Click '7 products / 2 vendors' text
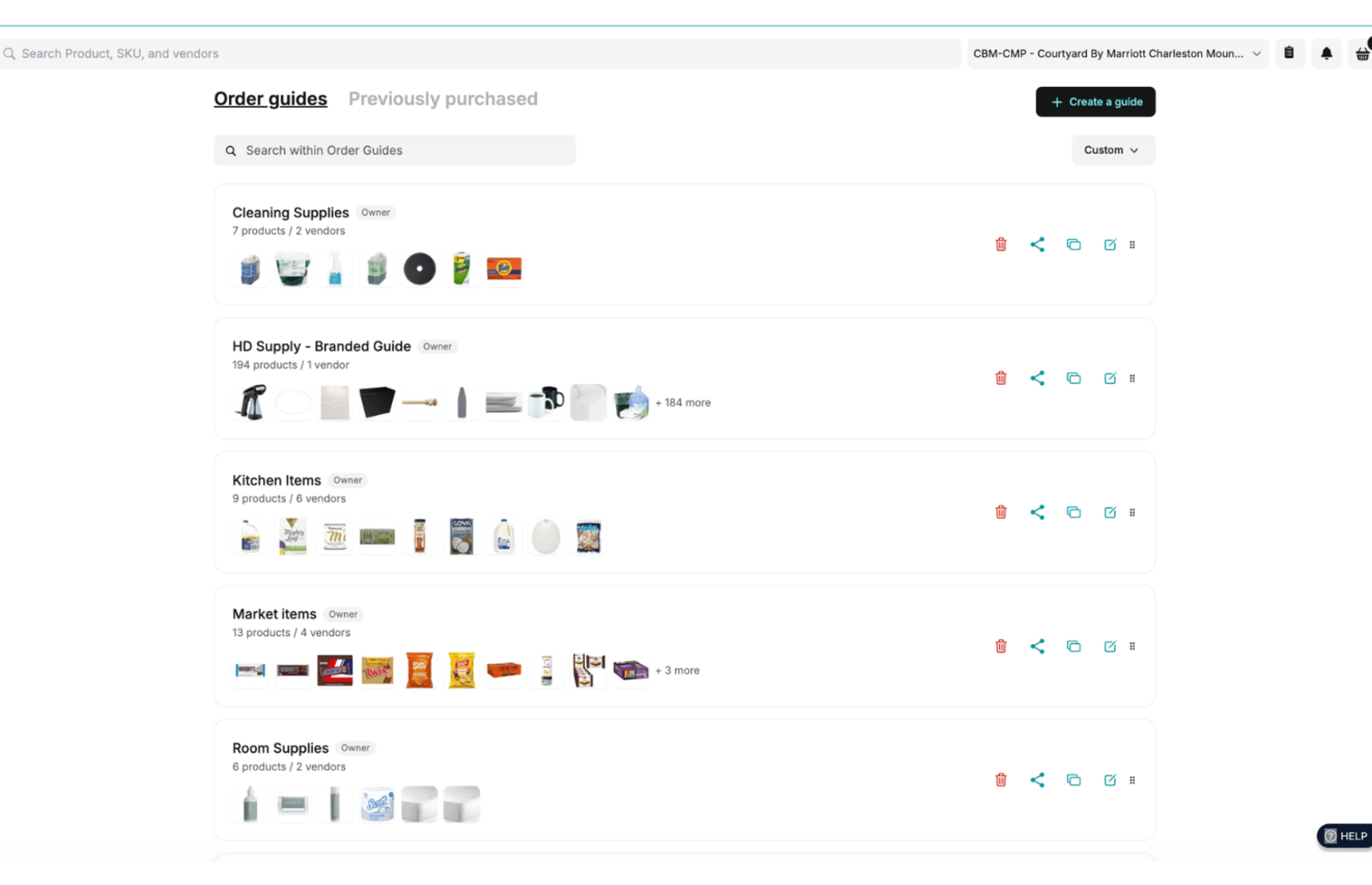1372x885 pixels. tap(289, 231)
